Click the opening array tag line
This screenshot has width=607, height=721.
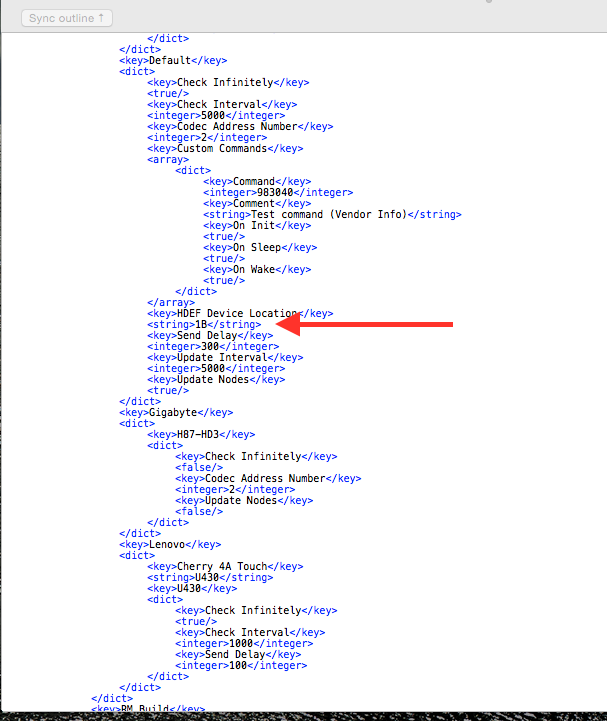coord(168,160)
